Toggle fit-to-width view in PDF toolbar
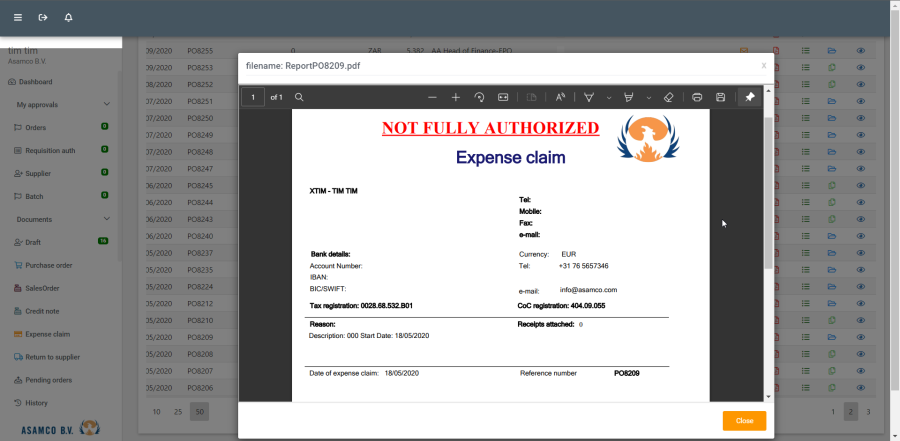 (503, 97)
